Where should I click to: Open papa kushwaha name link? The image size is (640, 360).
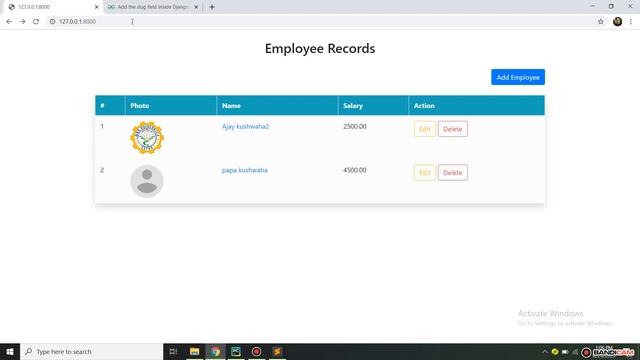pos(244,170)
